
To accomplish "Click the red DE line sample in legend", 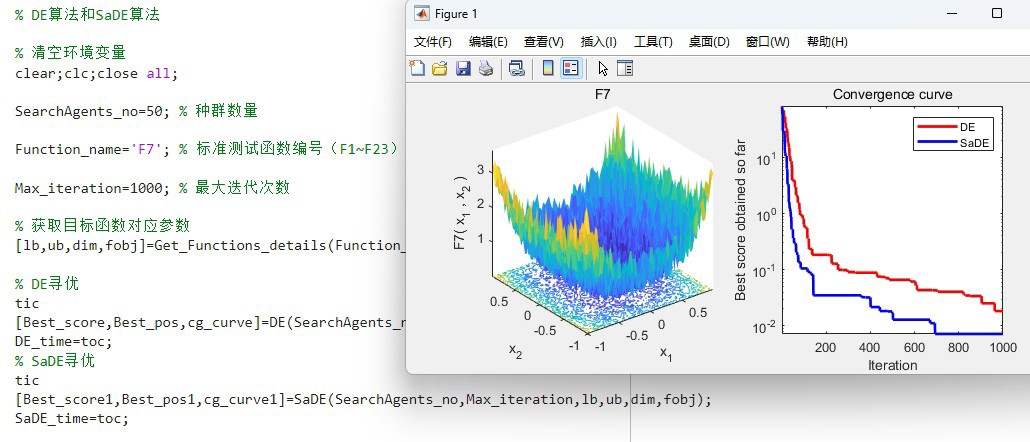I will [936, 127].
